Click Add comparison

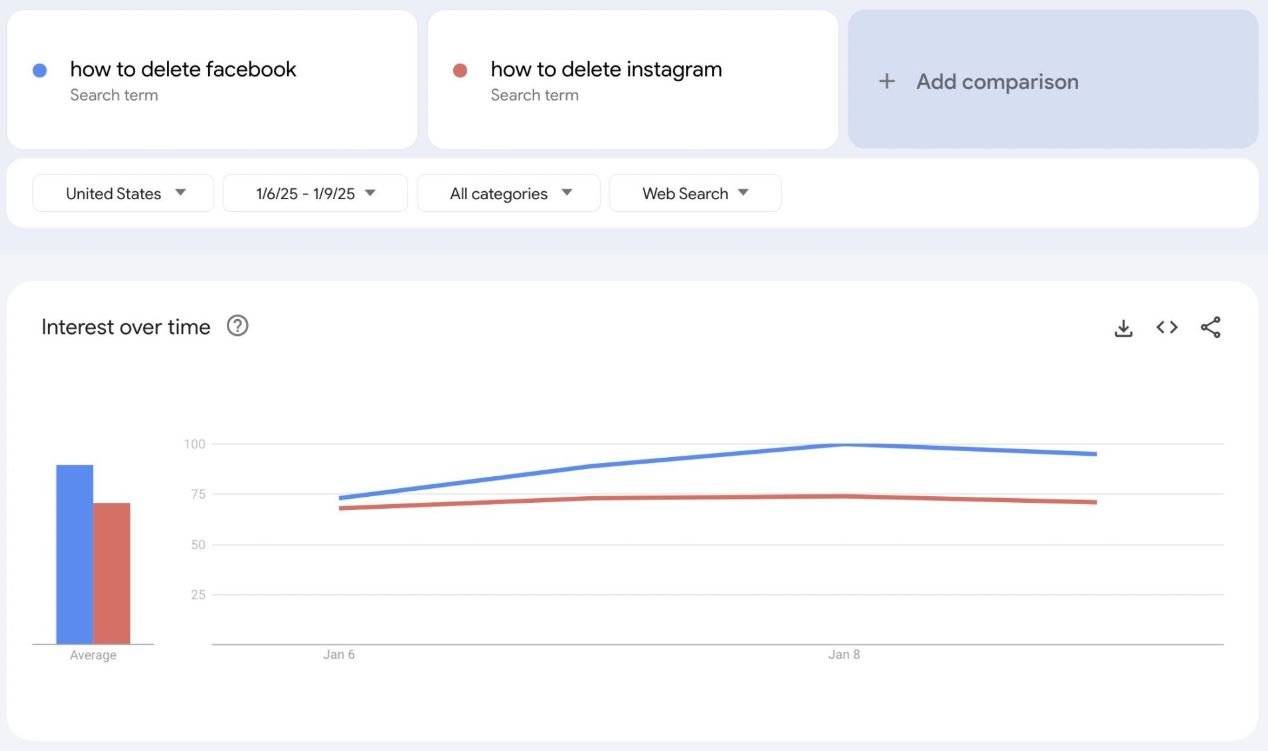coord(997,81)
